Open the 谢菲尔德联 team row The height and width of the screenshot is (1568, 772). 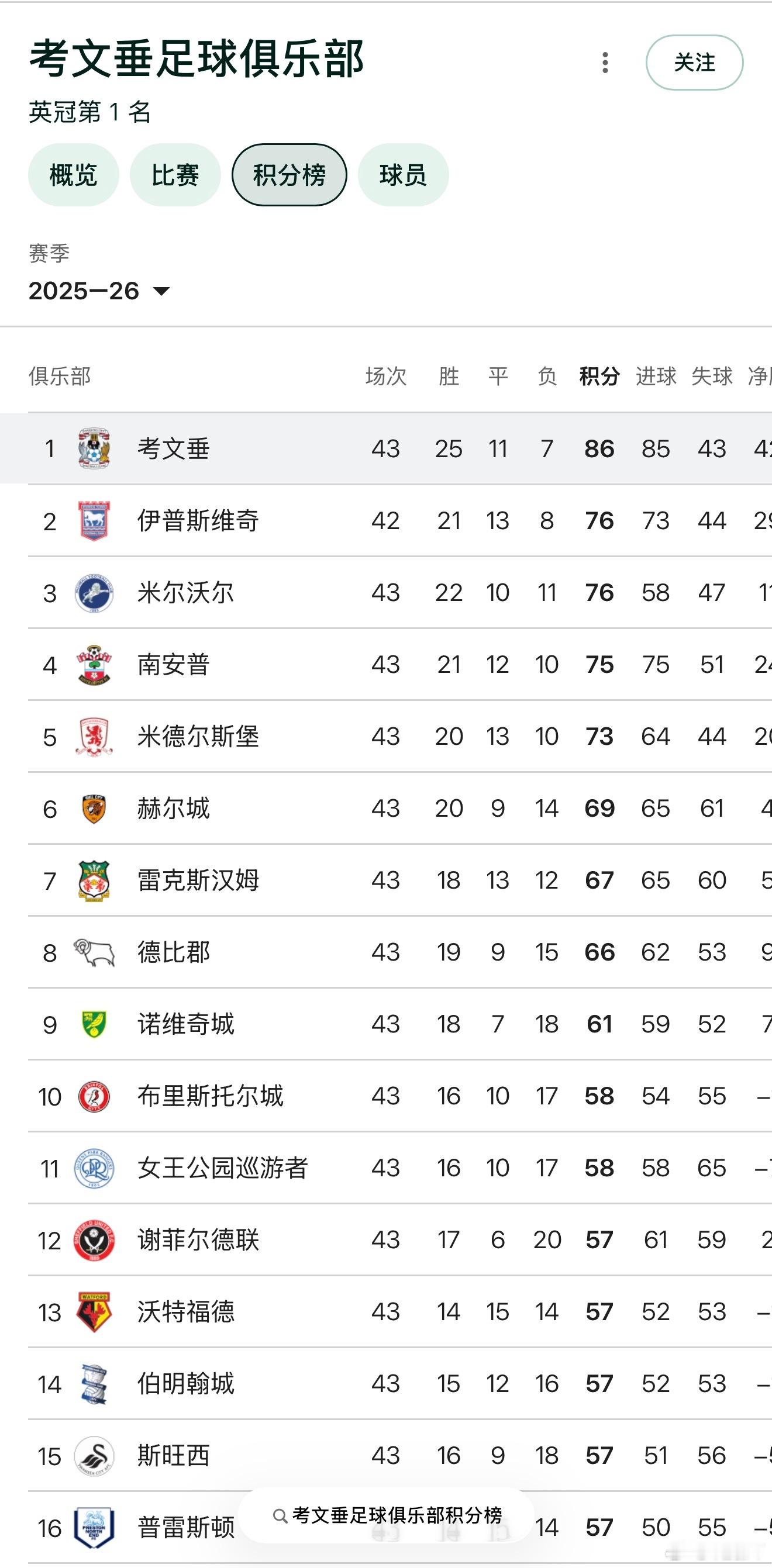tap(198, 1241)
